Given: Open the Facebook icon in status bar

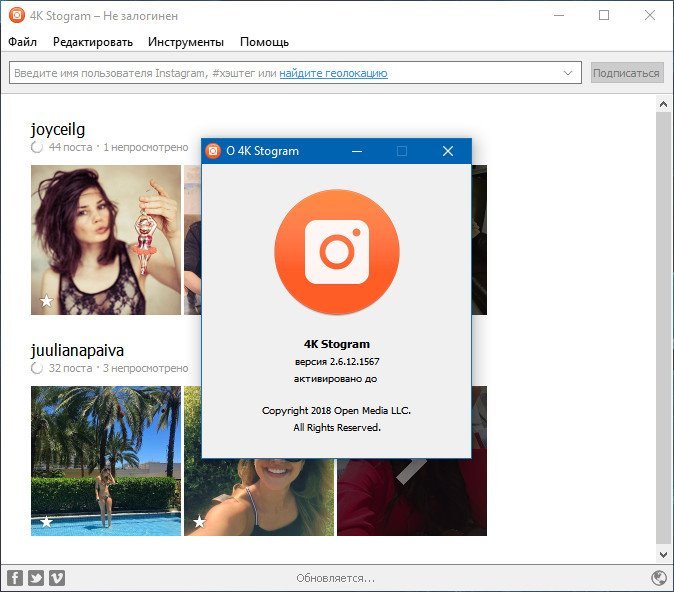Looking at the screenshot, I should (15, 577).
